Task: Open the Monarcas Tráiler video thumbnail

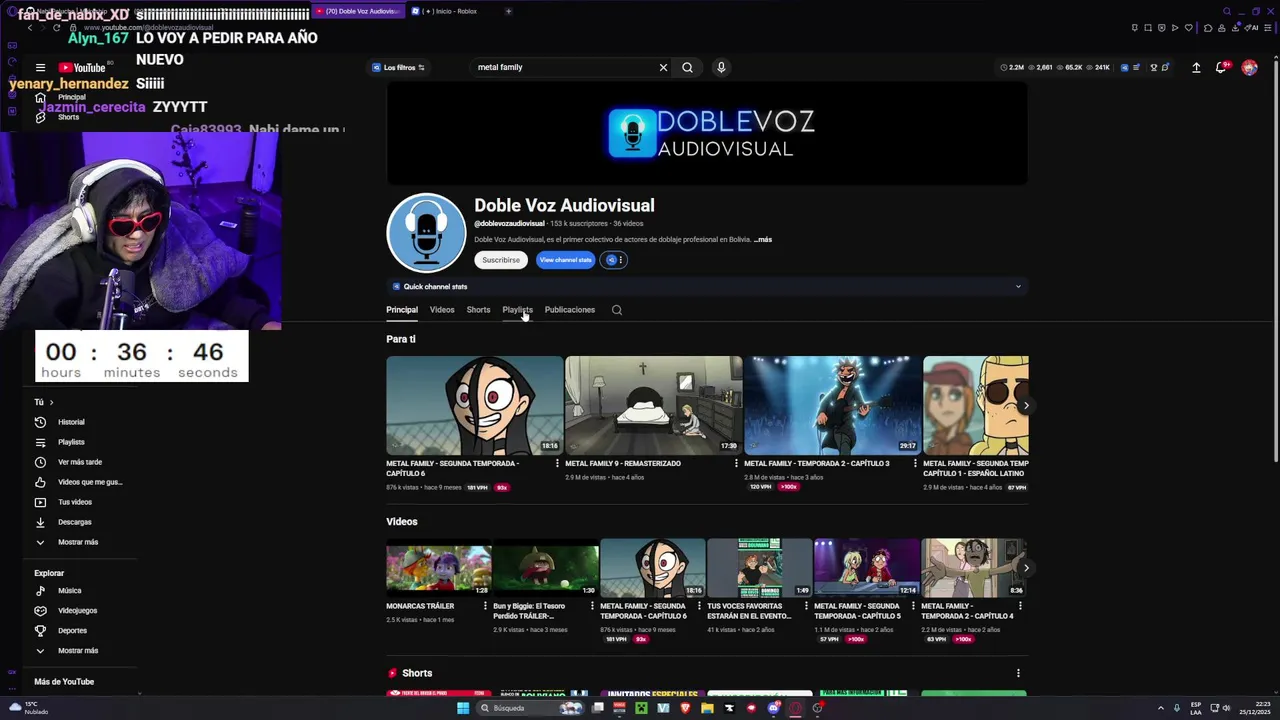Action: [439, 568]
